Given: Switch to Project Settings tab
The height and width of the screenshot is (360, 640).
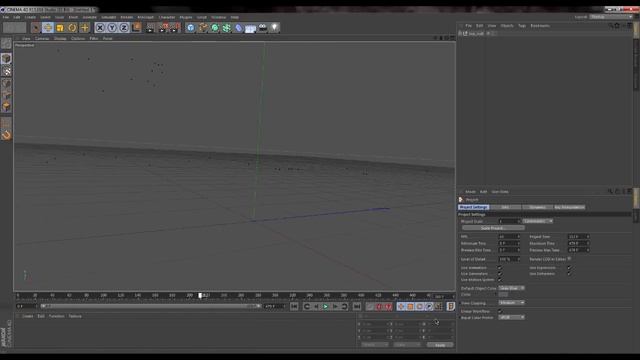Looking at the screenshot, I should [x=473, y=207].
